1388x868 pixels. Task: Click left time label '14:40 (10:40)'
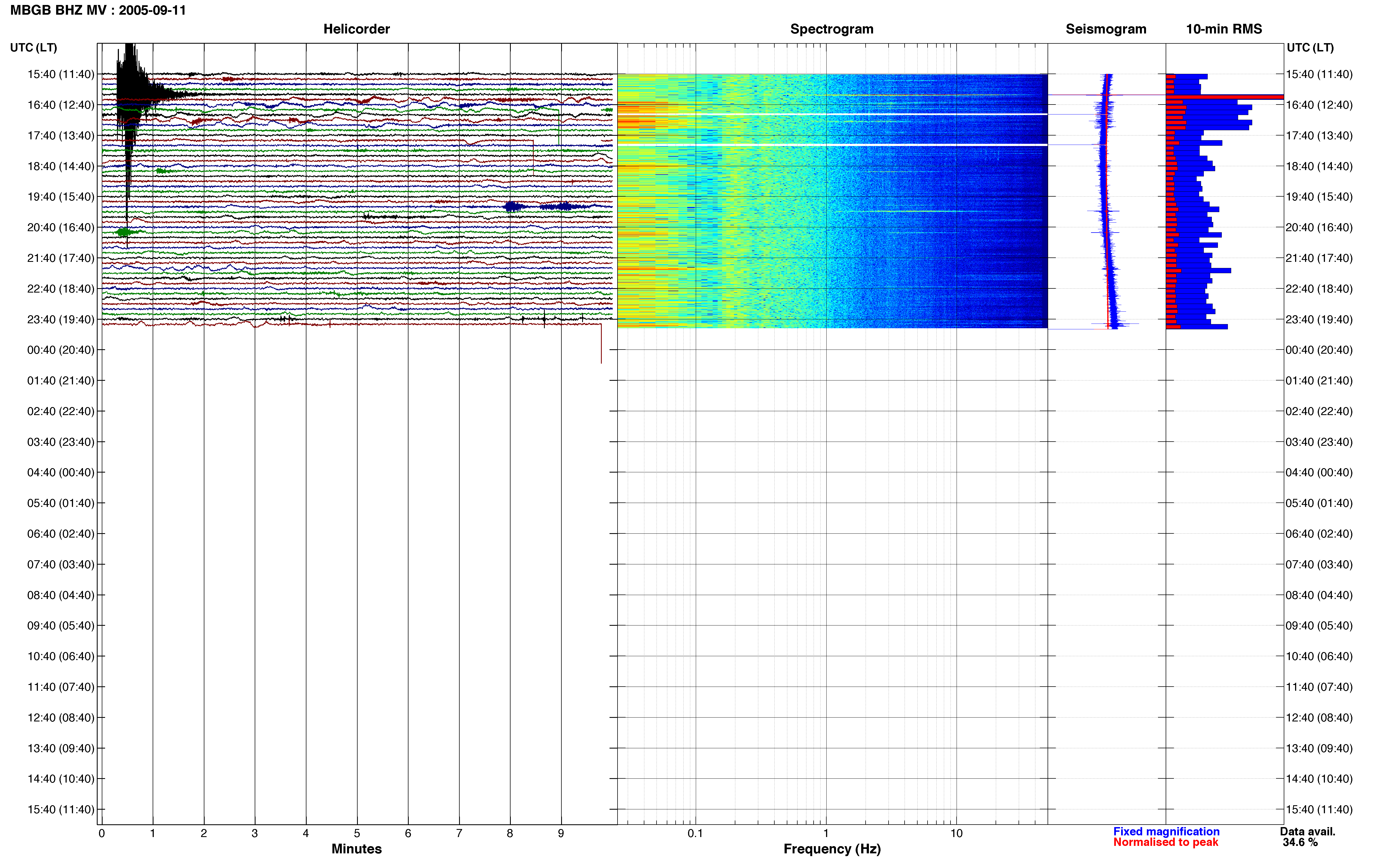coord(61,778)
